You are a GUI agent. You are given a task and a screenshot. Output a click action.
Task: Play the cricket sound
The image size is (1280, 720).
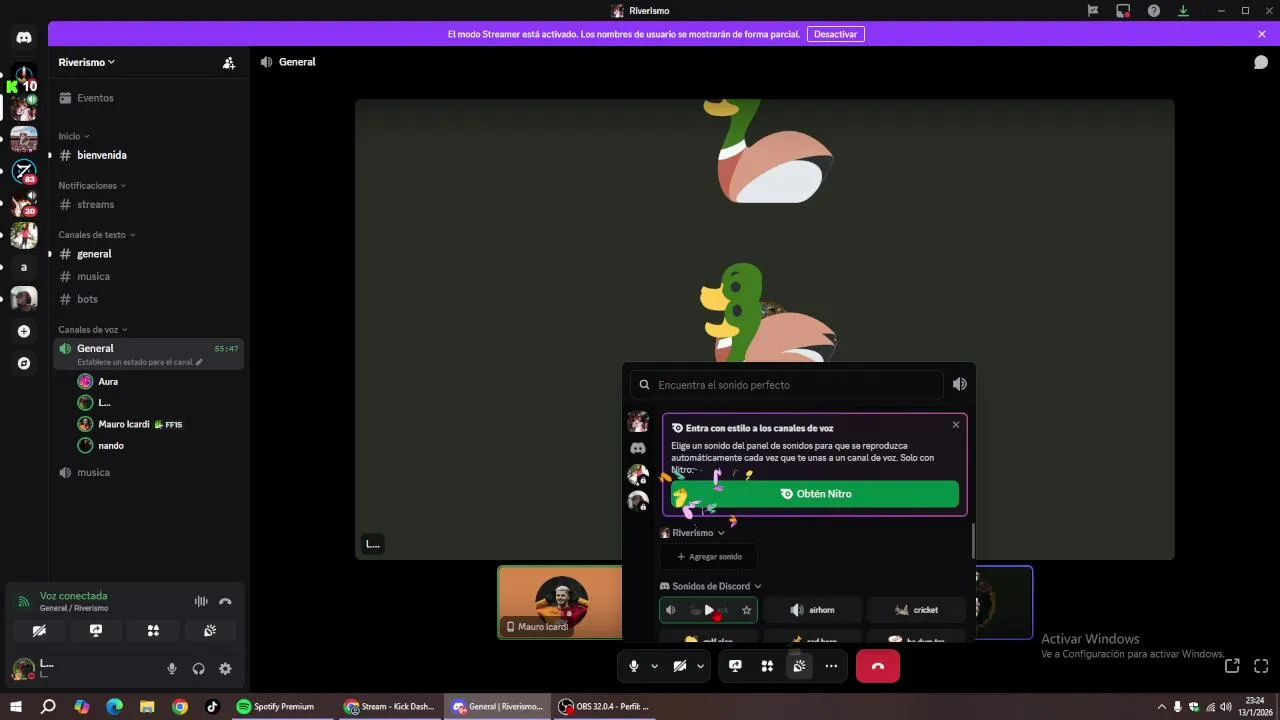[x=916, y=610]
